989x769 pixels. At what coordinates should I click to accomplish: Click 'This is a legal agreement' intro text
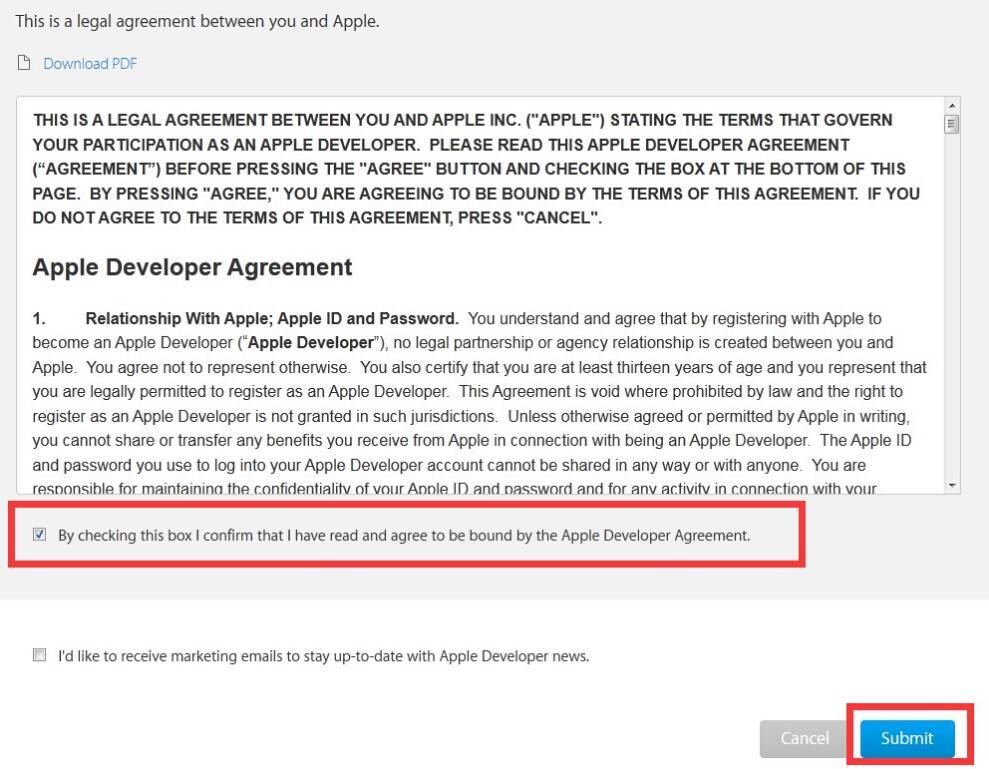pos(197,21)
